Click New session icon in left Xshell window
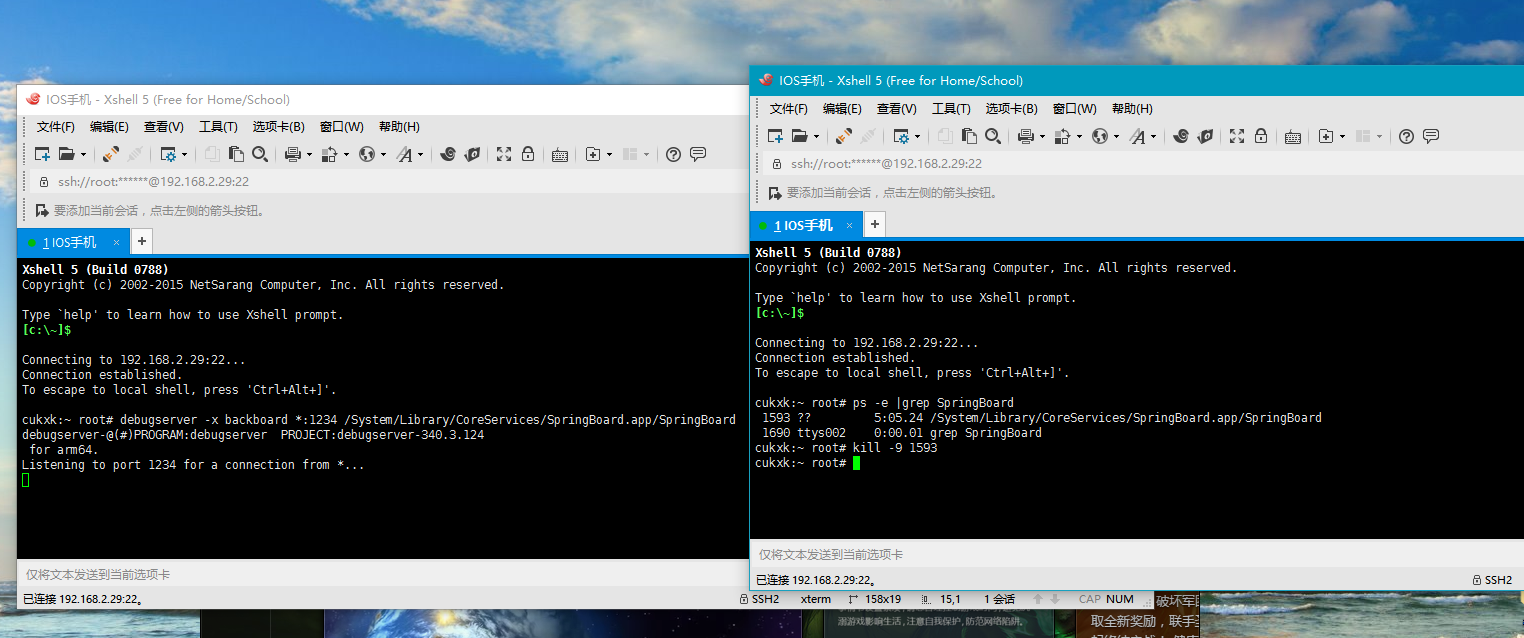Screen dimensions: 1524x638 (x=42, y=154)
